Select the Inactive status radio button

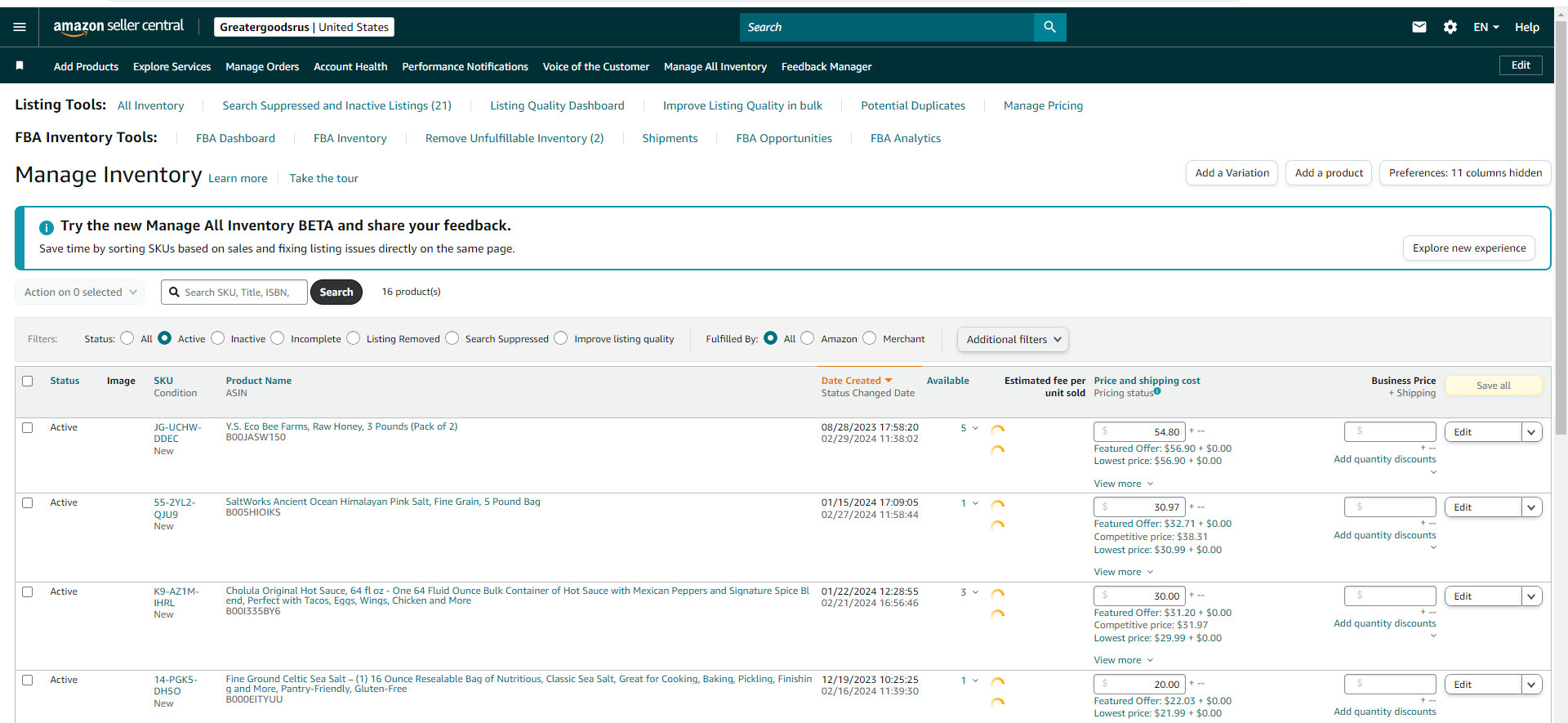(218, 338)
